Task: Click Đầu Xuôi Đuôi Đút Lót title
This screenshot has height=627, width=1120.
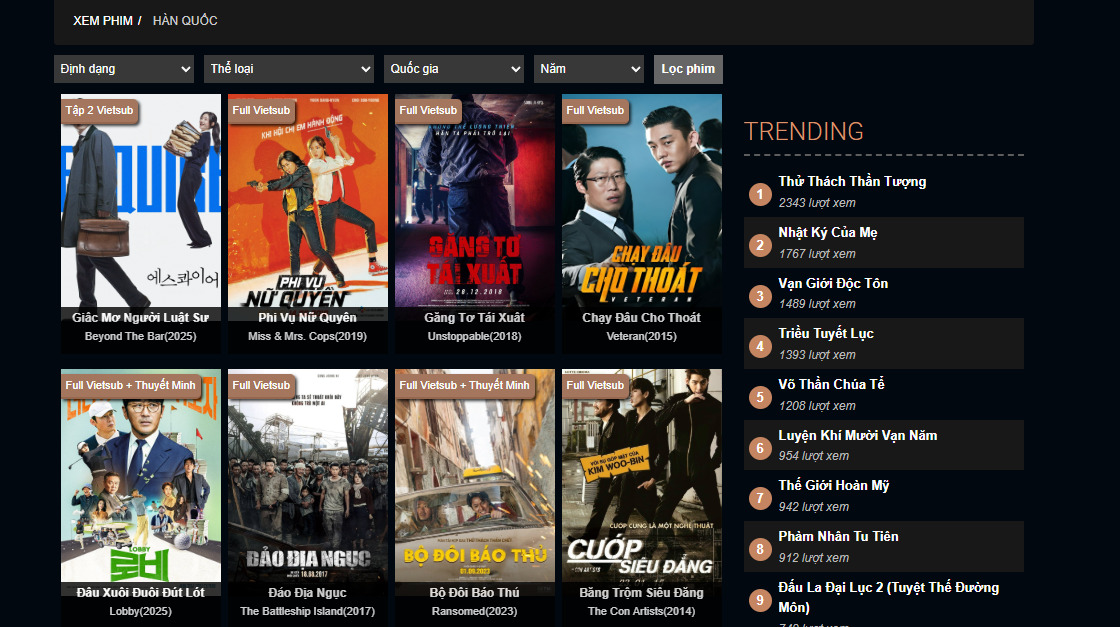Action: pos(141,593)
